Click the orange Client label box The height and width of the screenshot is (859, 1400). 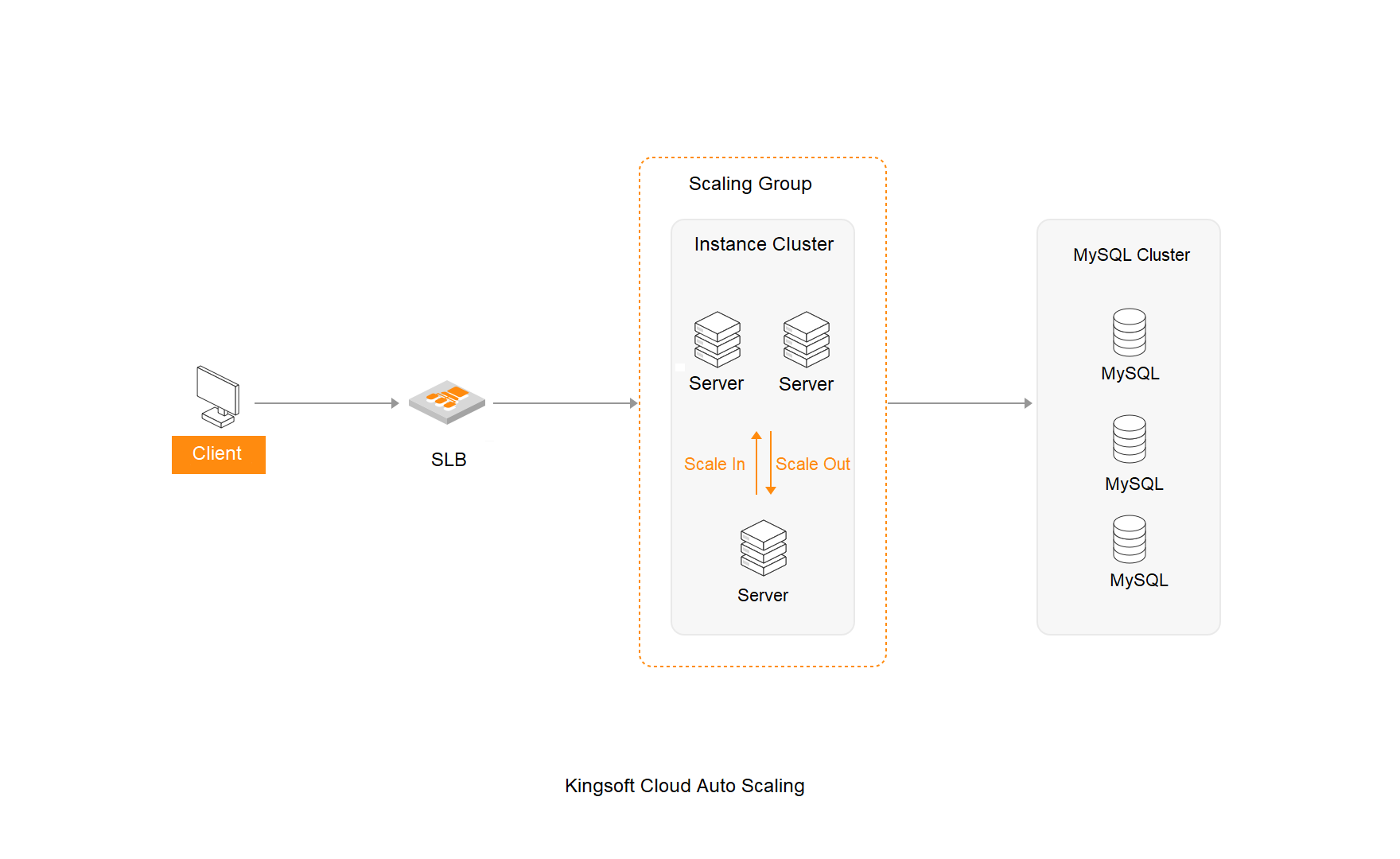point(219,454)
